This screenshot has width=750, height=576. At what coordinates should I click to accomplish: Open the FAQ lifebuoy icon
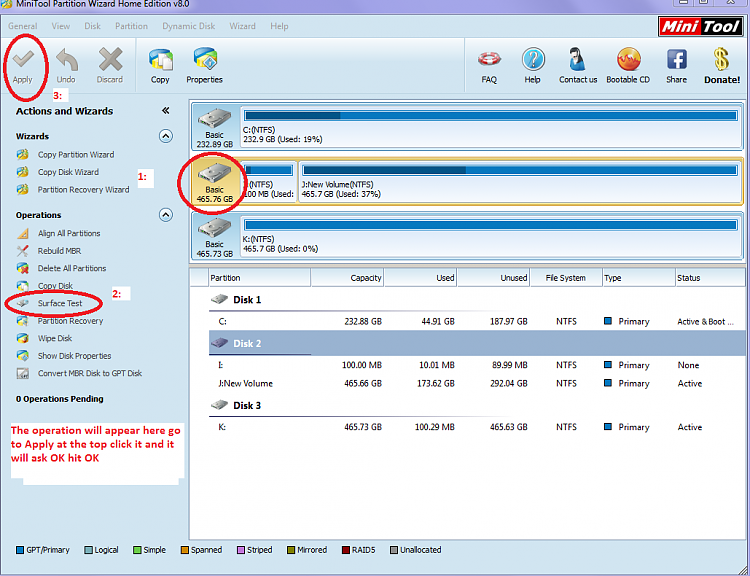click(489, 60)
